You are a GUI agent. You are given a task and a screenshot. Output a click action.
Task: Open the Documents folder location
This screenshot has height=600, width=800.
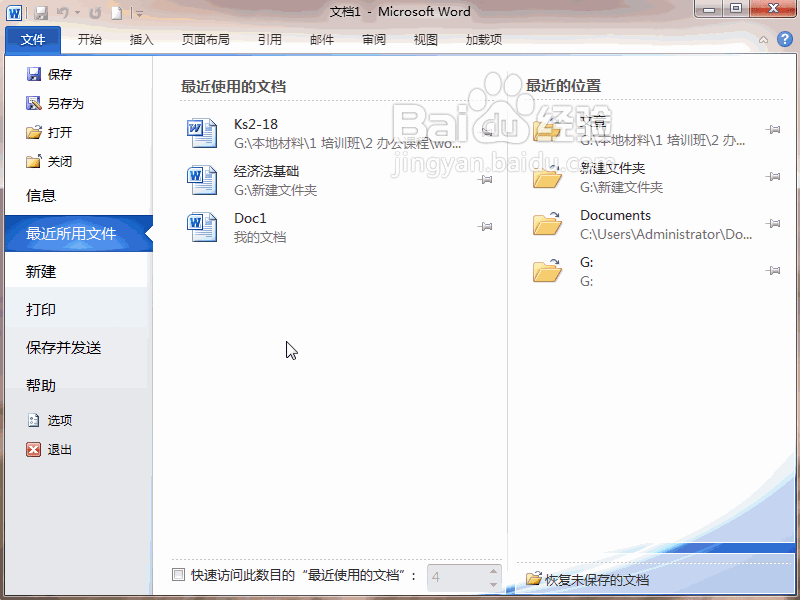[x=615, y=216]
